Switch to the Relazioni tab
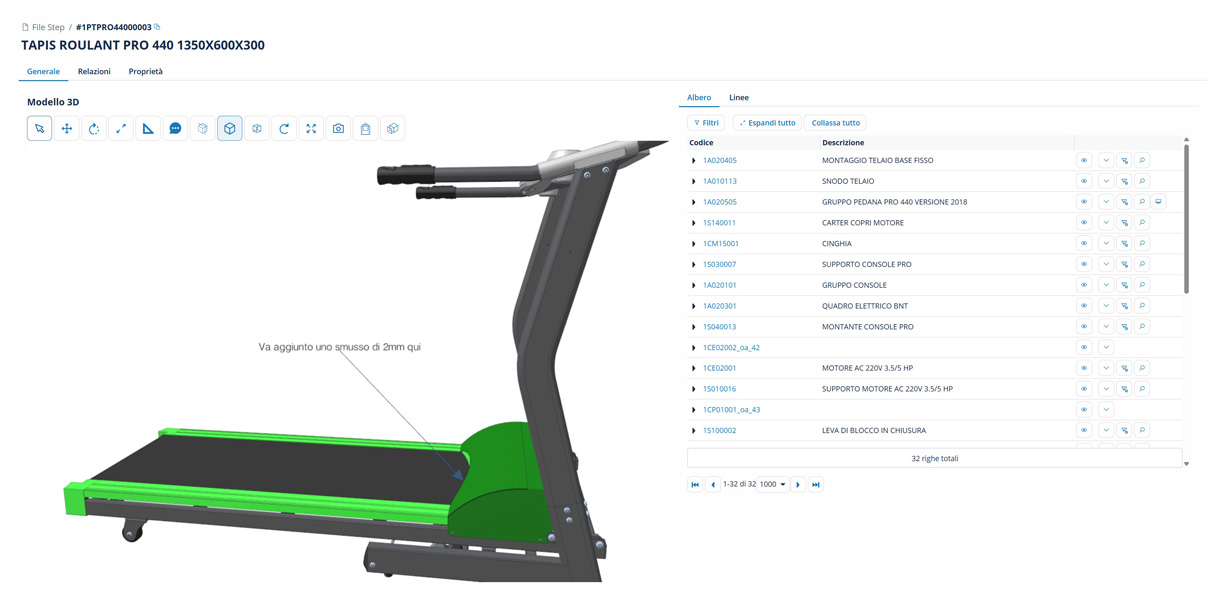This screenshot has width=1220, height=605. pyautogui.click(x=94, y=72)
